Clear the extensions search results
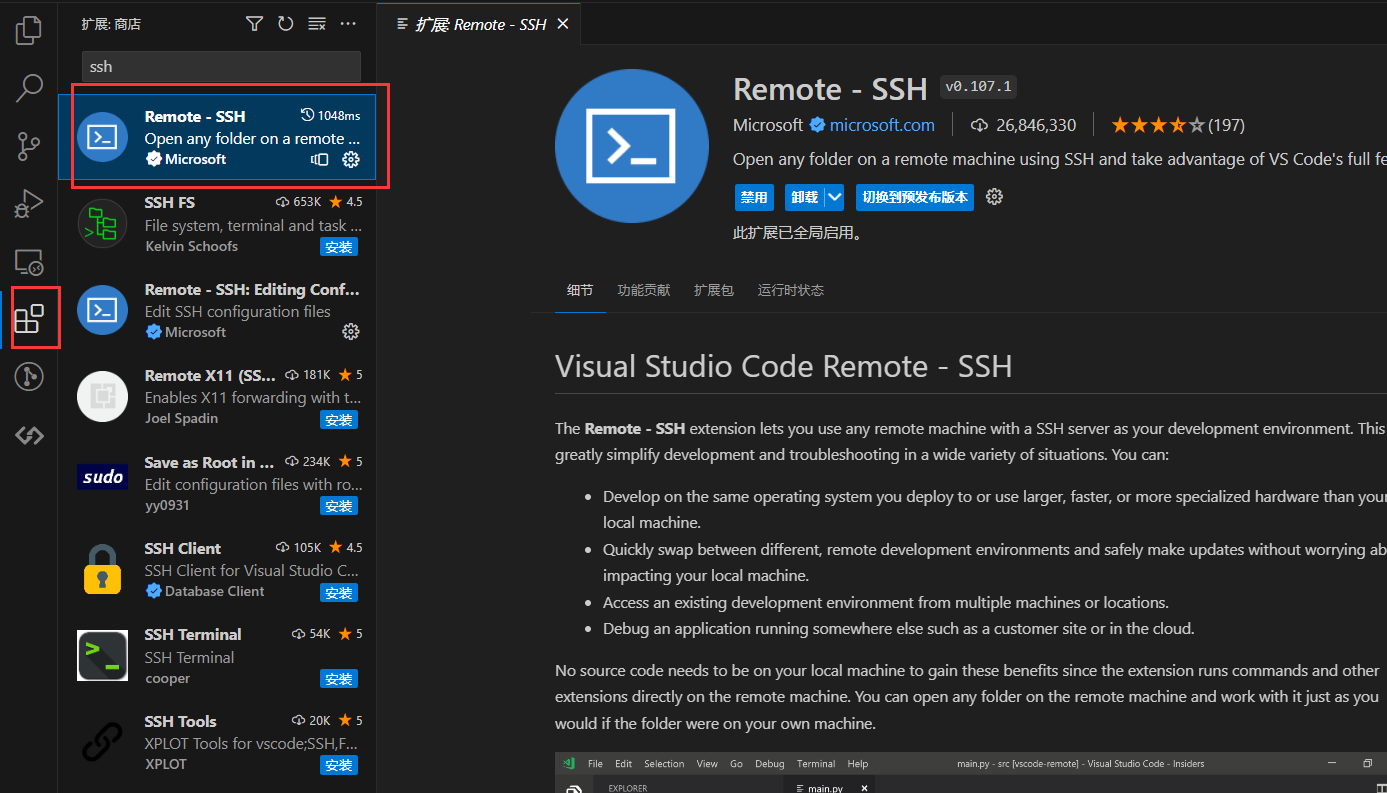 click(x=317, y=22)
